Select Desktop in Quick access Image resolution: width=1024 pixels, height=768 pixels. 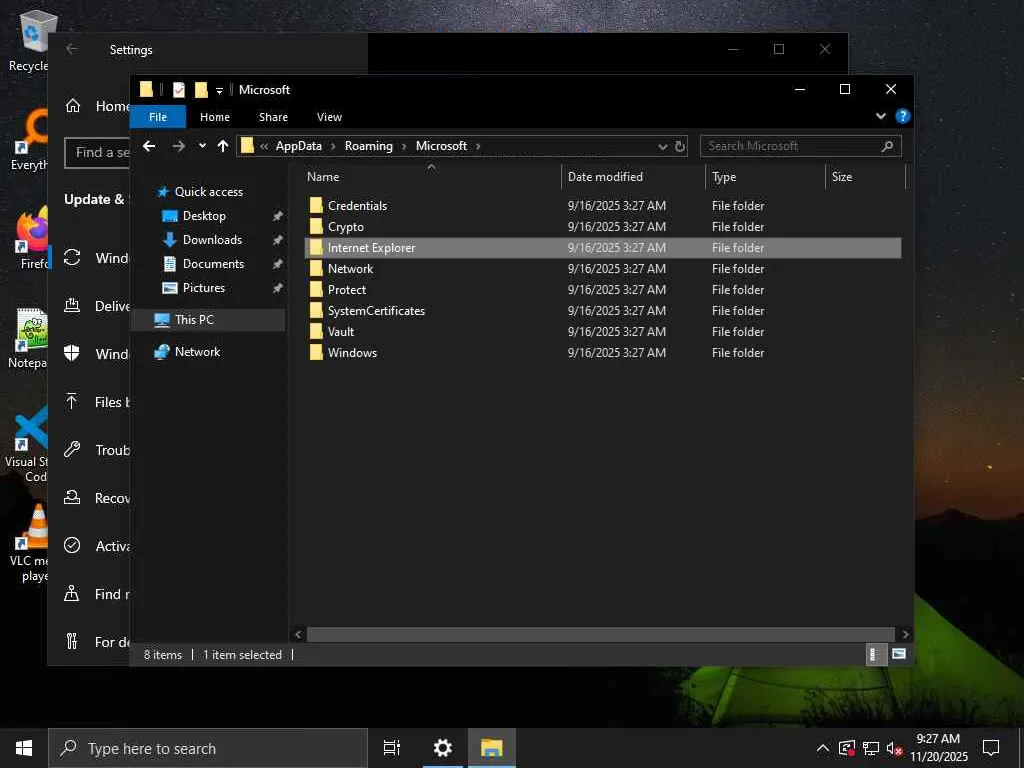204,216
